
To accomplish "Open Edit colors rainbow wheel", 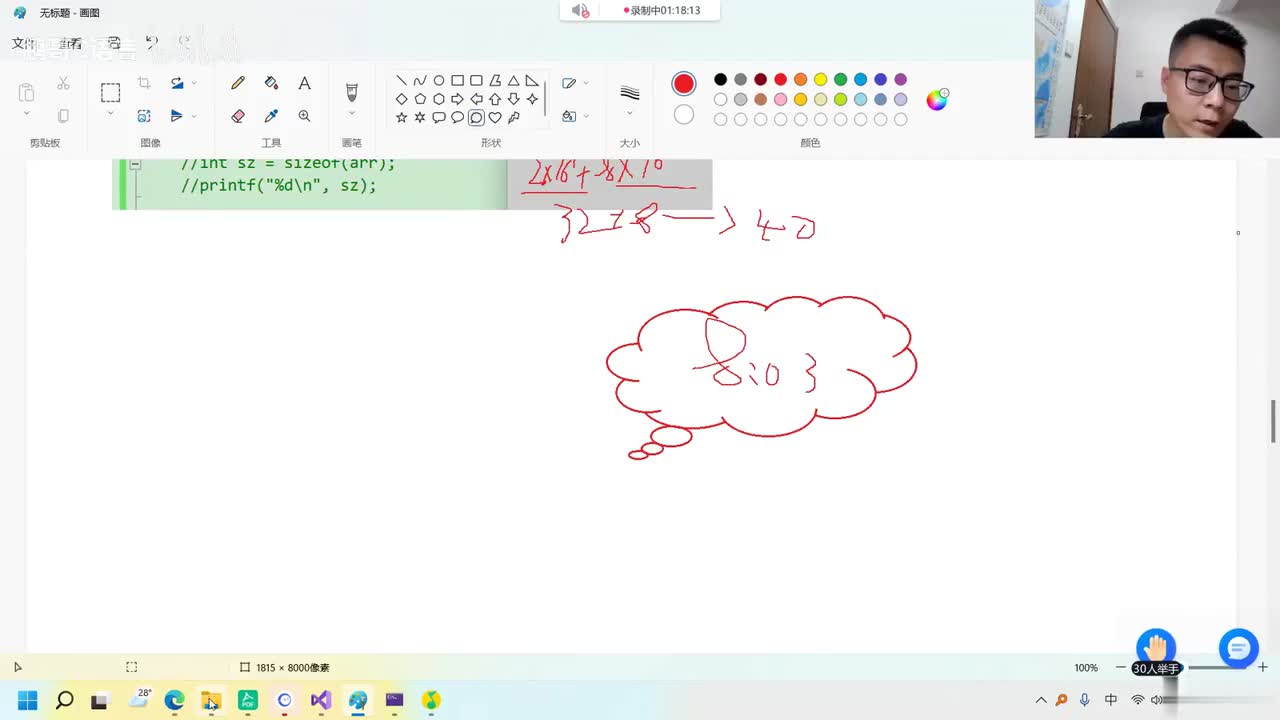I will (x=937, y=99).
